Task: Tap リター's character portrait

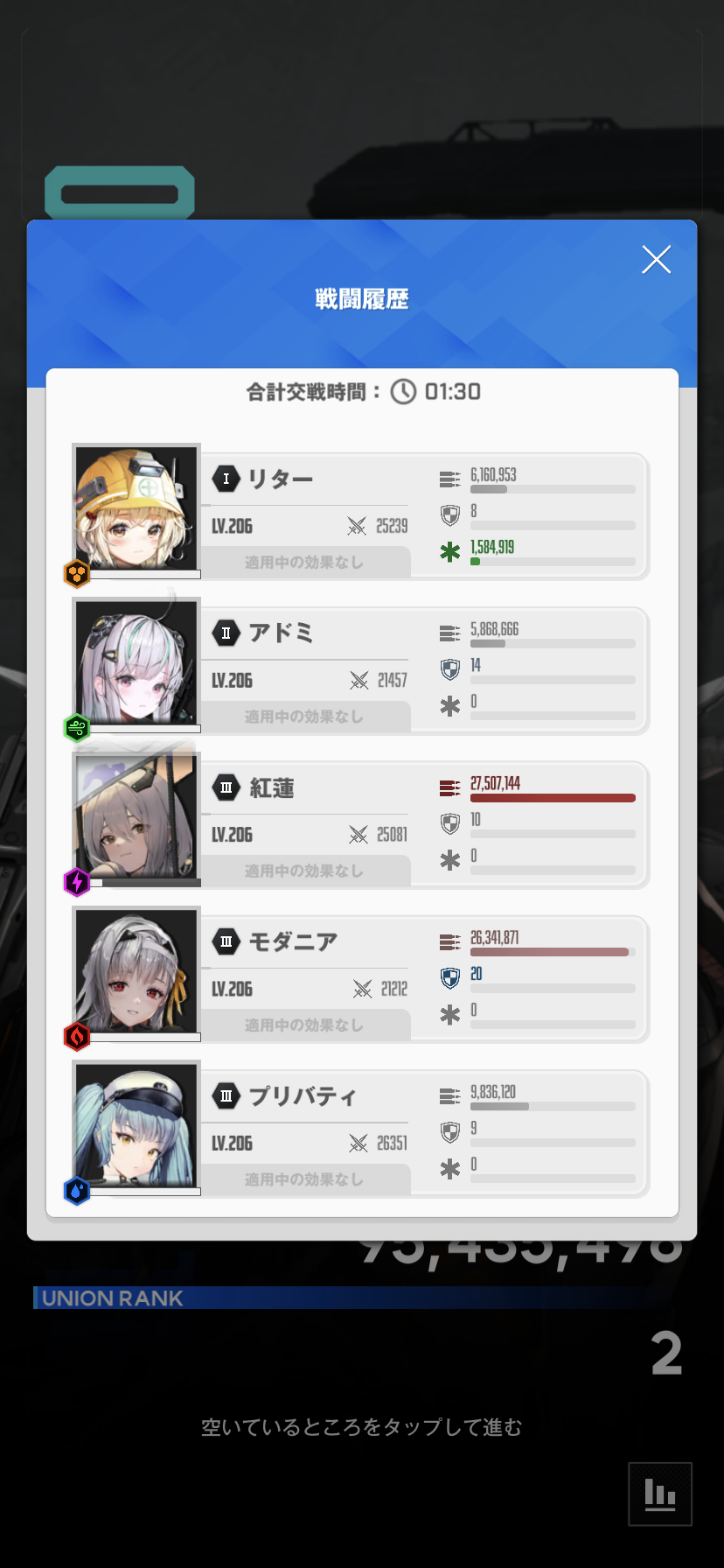Action: 136,508
